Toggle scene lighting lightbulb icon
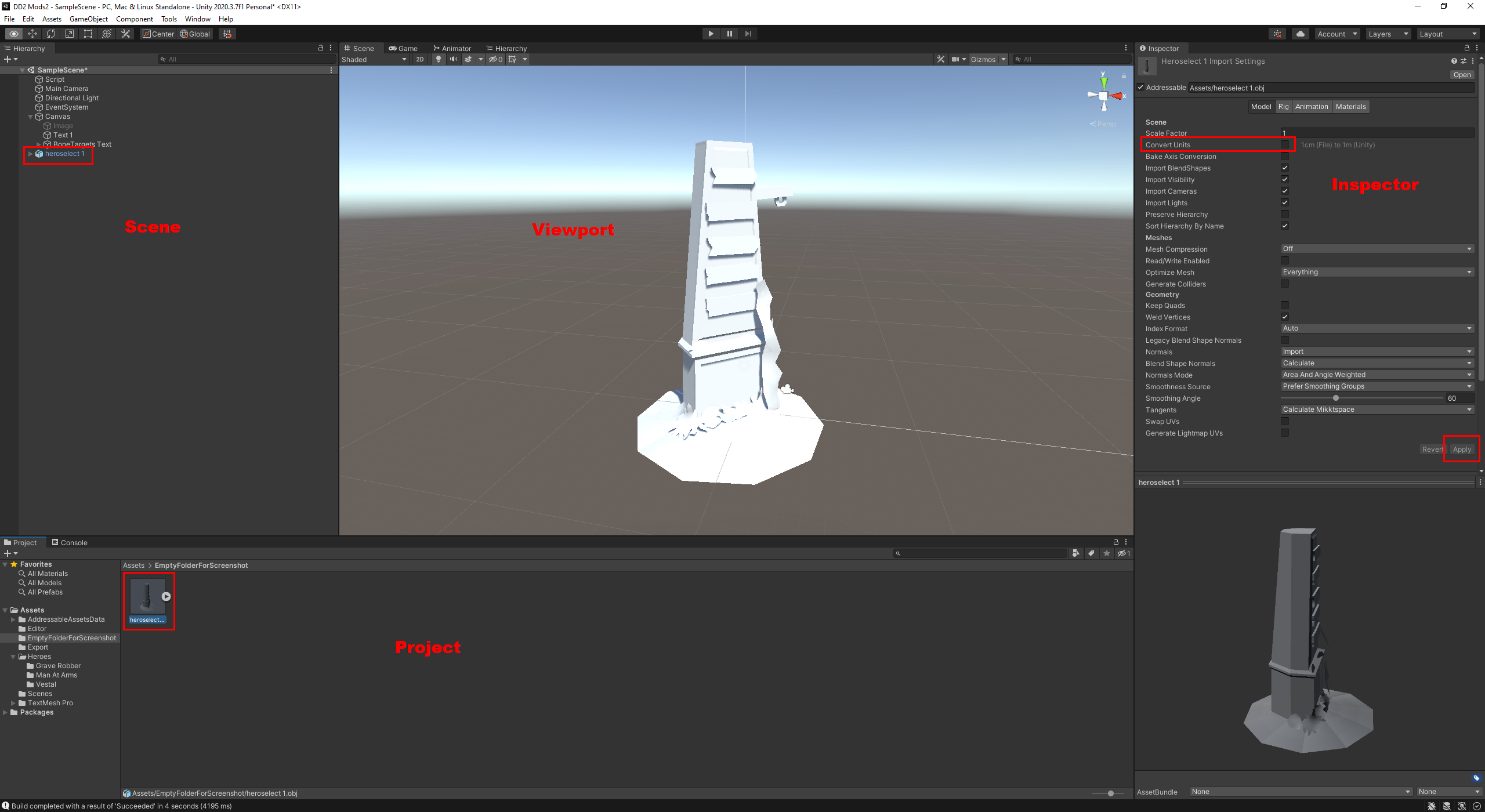1485x812 pixels. (439, 59)
